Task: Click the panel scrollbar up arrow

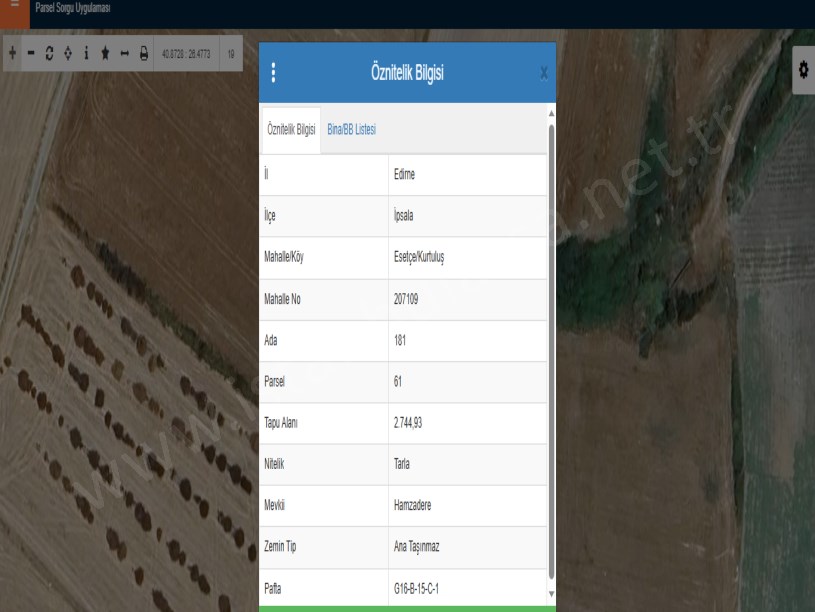Action: coord(551,112)
